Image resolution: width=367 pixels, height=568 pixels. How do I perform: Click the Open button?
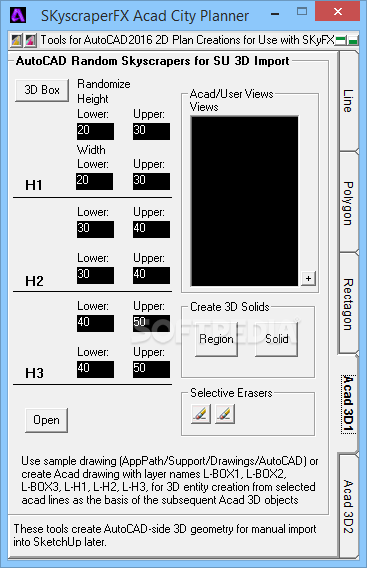[x=46, y=420]
